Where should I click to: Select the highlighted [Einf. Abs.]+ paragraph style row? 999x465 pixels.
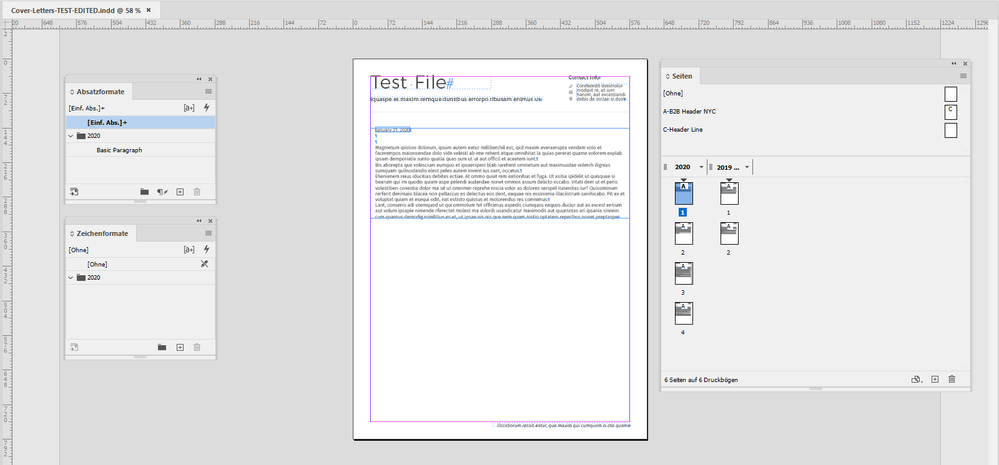(140, 122)
